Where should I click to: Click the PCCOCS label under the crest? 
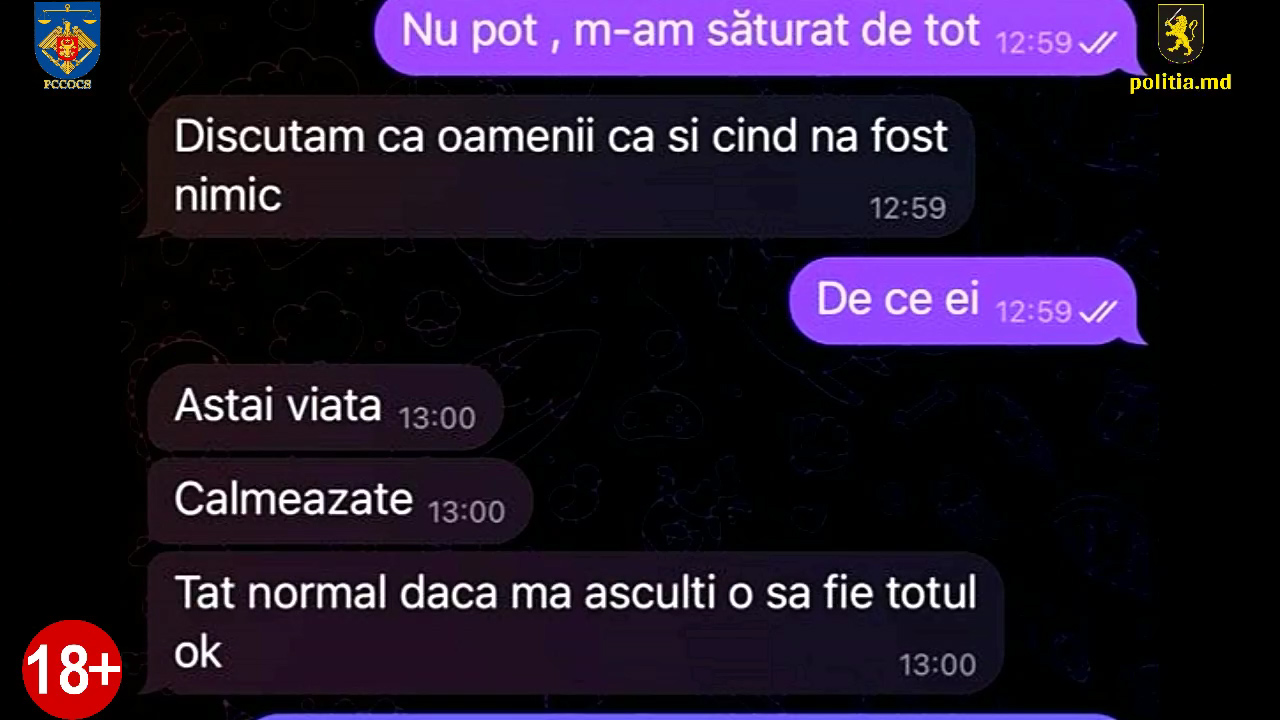(67, 85)
